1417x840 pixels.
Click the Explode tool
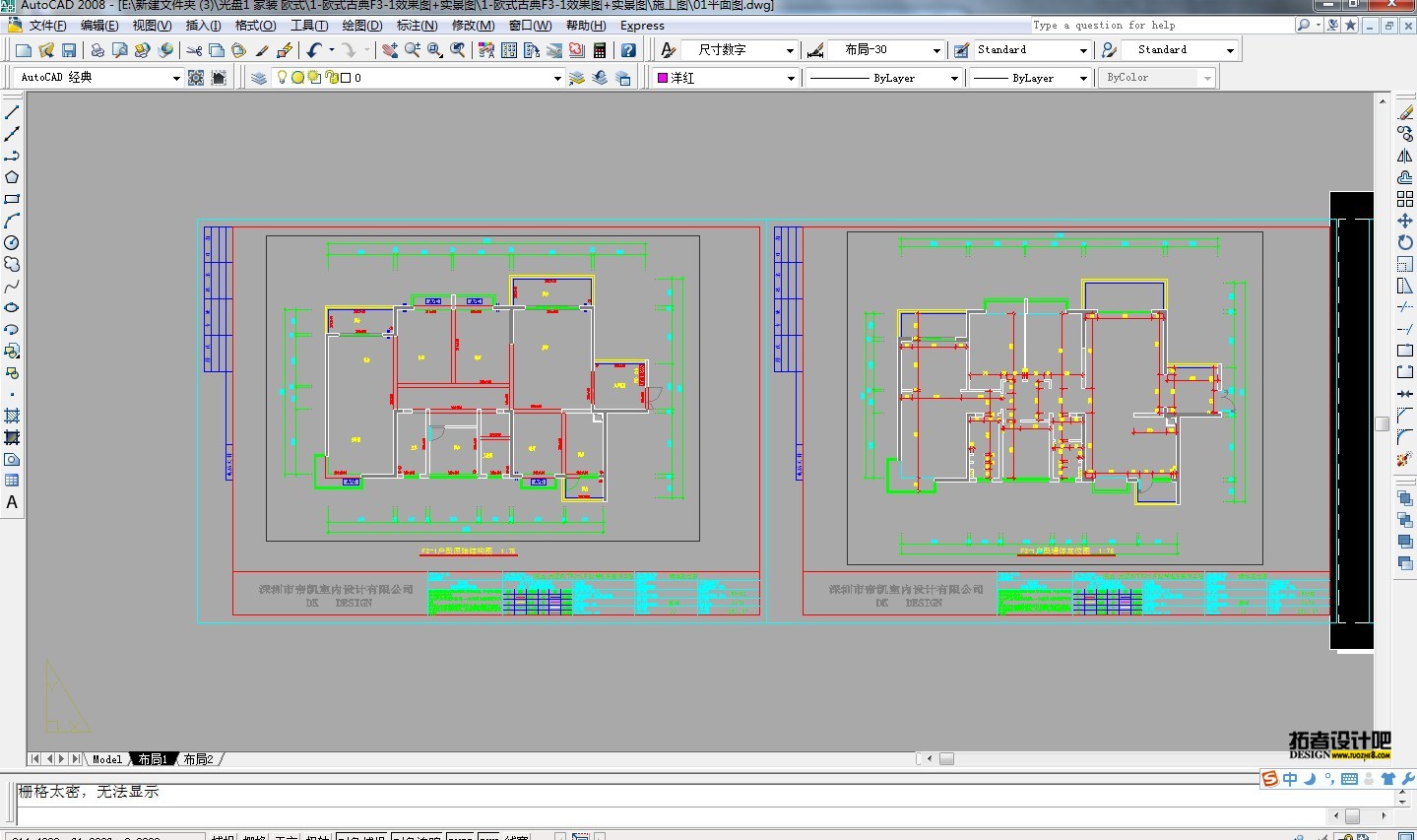click(x=1405, y=459)
